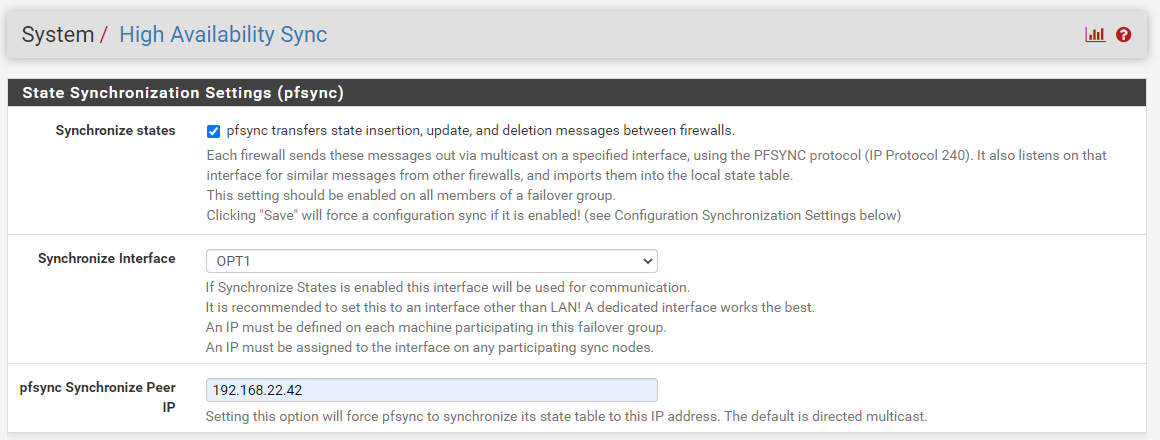
Task: Click the "This setting should be enabled" line
Action: pyautogui.click(x=411, y=195)
